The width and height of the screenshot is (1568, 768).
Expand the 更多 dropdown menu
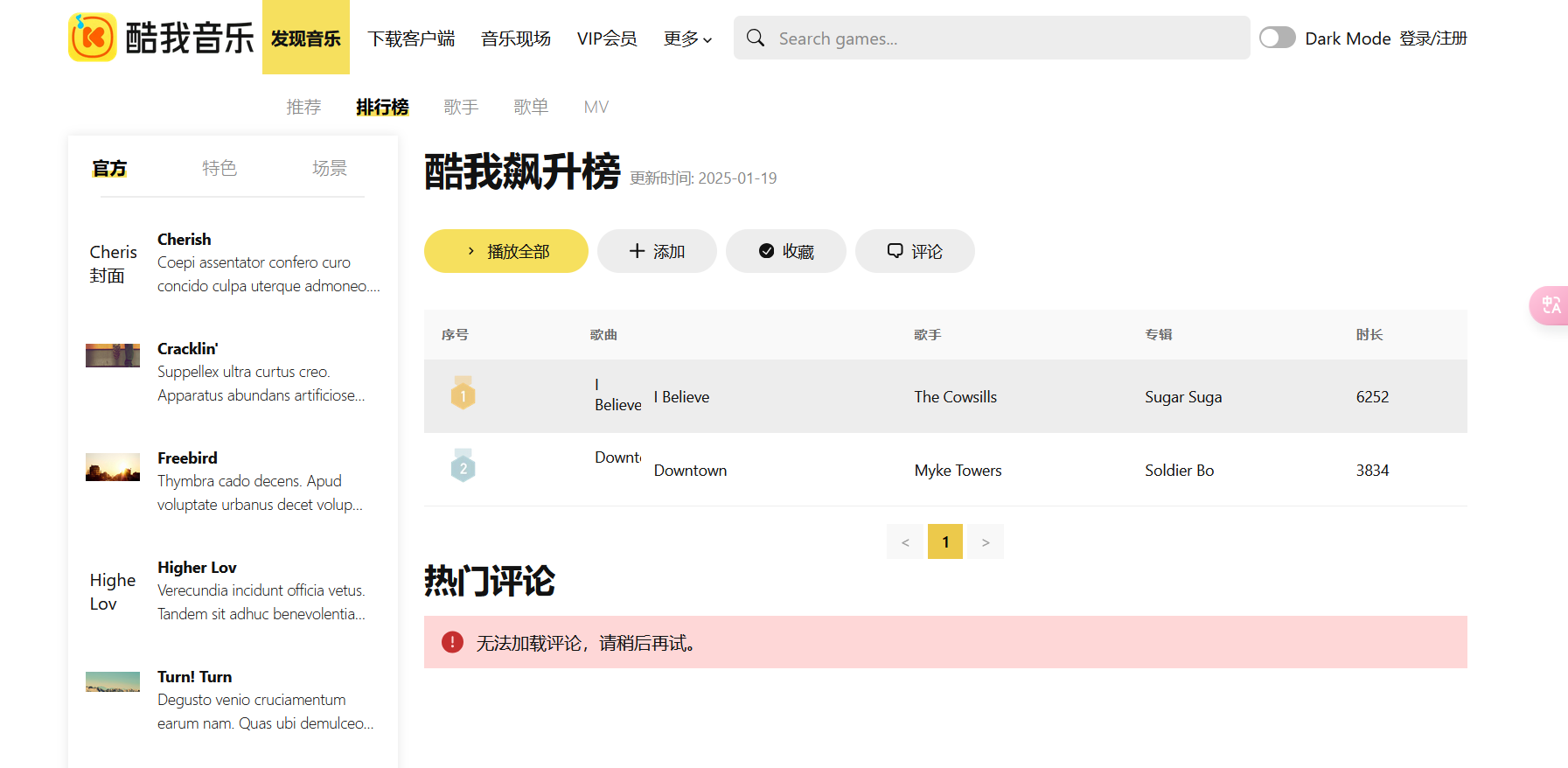(688, 38)
